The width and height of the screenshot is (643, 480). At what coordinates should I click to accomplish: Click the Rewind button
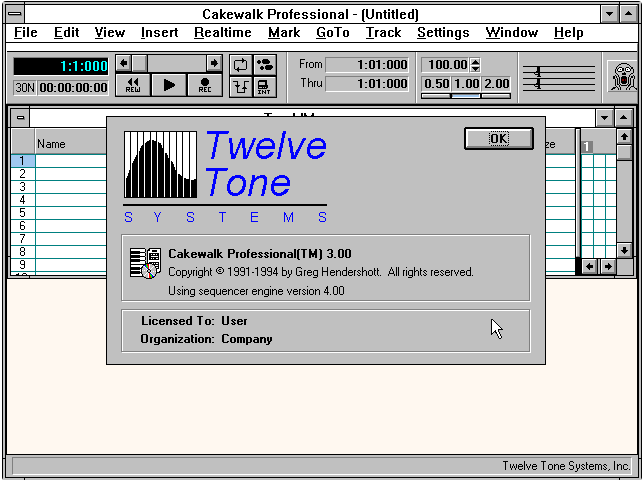click(x=133, y=85)
